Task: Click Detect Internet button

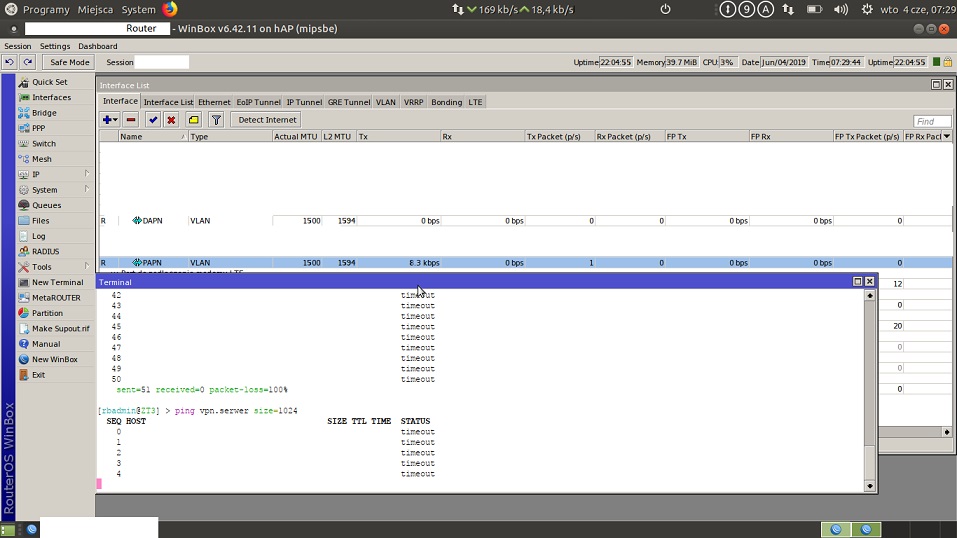Action: [x=267, y=120]
